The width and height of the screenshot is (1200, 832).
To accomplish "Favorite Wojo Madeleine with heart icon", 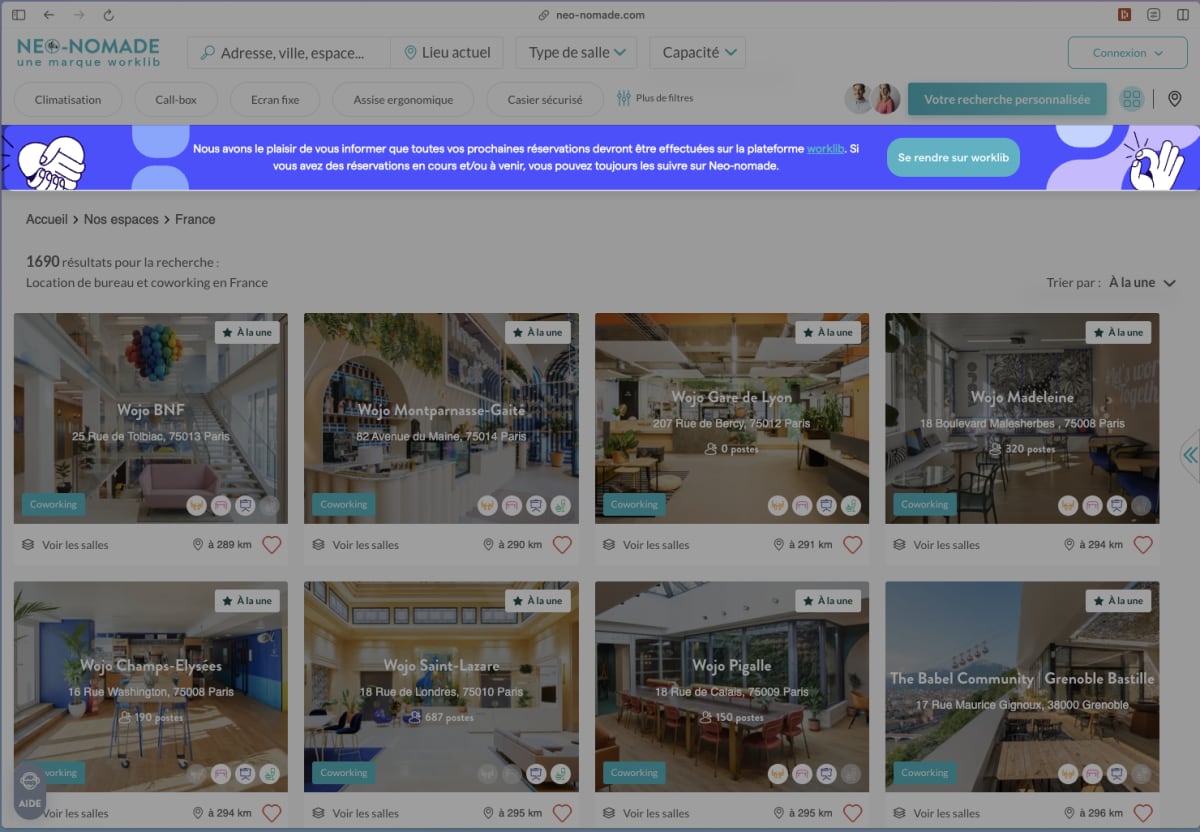I will point(1143,545).
